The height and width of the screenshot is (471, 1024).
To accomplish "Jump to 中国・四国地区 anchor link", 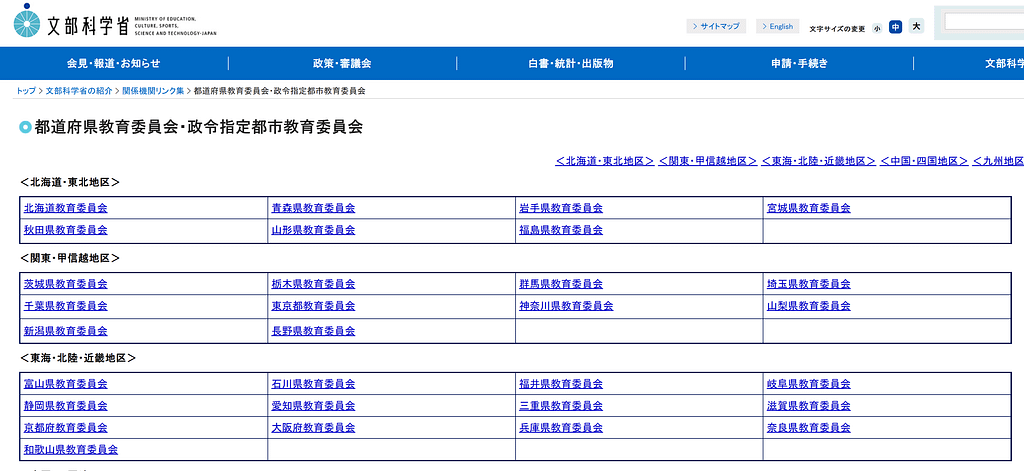I will pyautogui.click(x=924, y=160).
